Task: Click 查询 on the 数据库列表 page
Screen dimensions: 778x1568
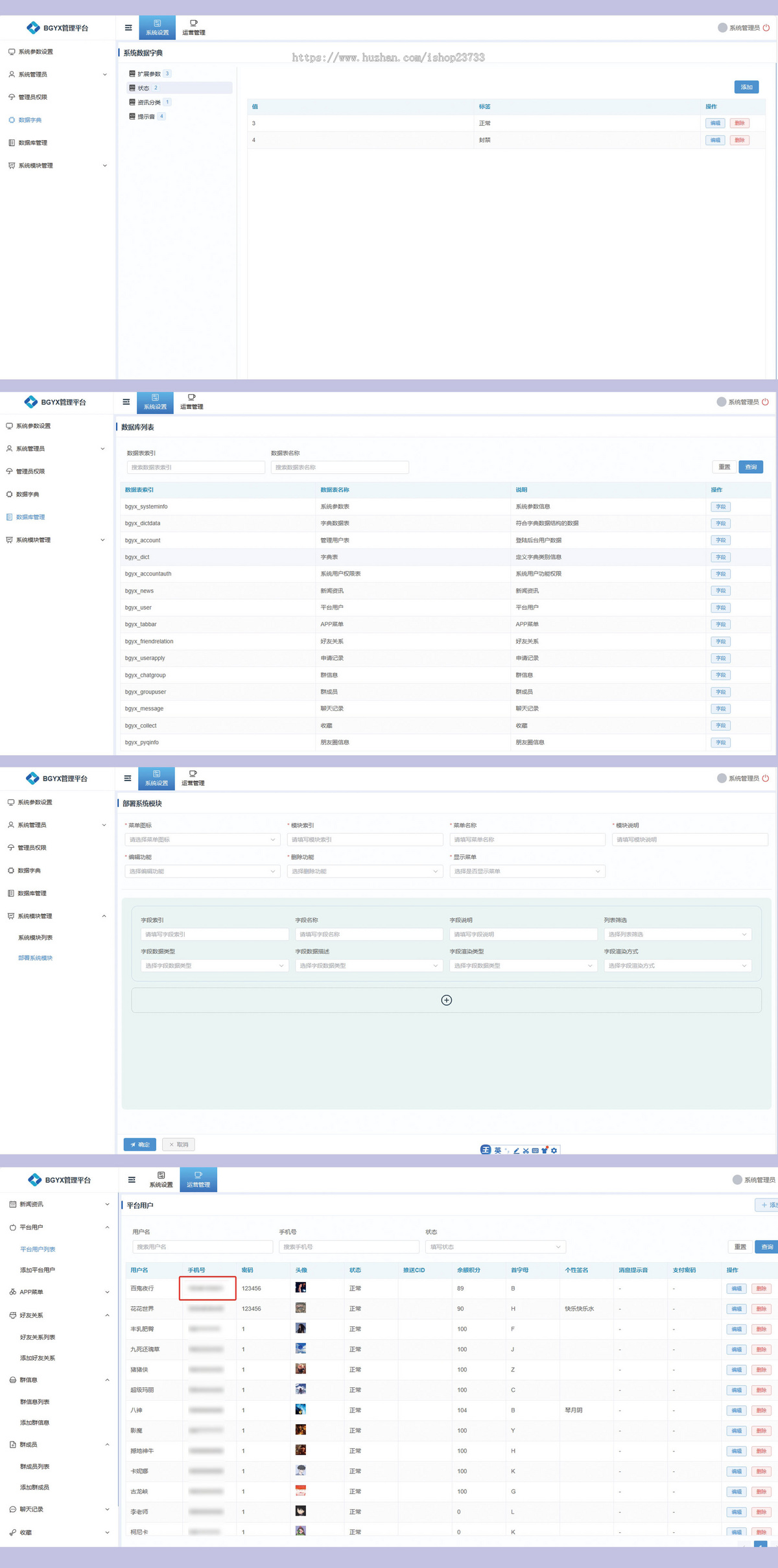Action: (751, 467)
